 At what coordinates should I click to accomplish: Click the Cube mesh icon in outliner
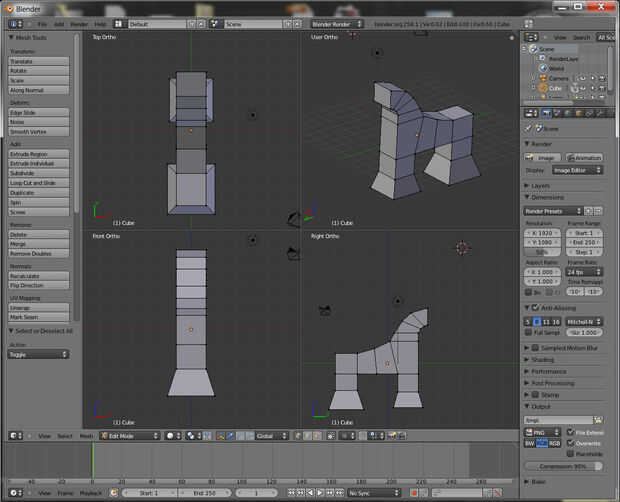pyautogui.click(x=541, y=88)
